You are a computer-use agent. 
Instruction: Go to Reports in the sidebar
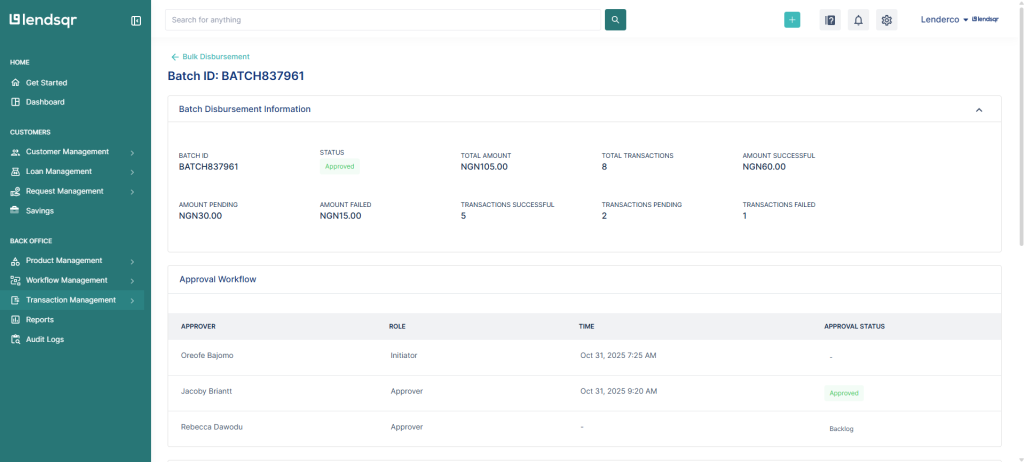pos(39,320)
